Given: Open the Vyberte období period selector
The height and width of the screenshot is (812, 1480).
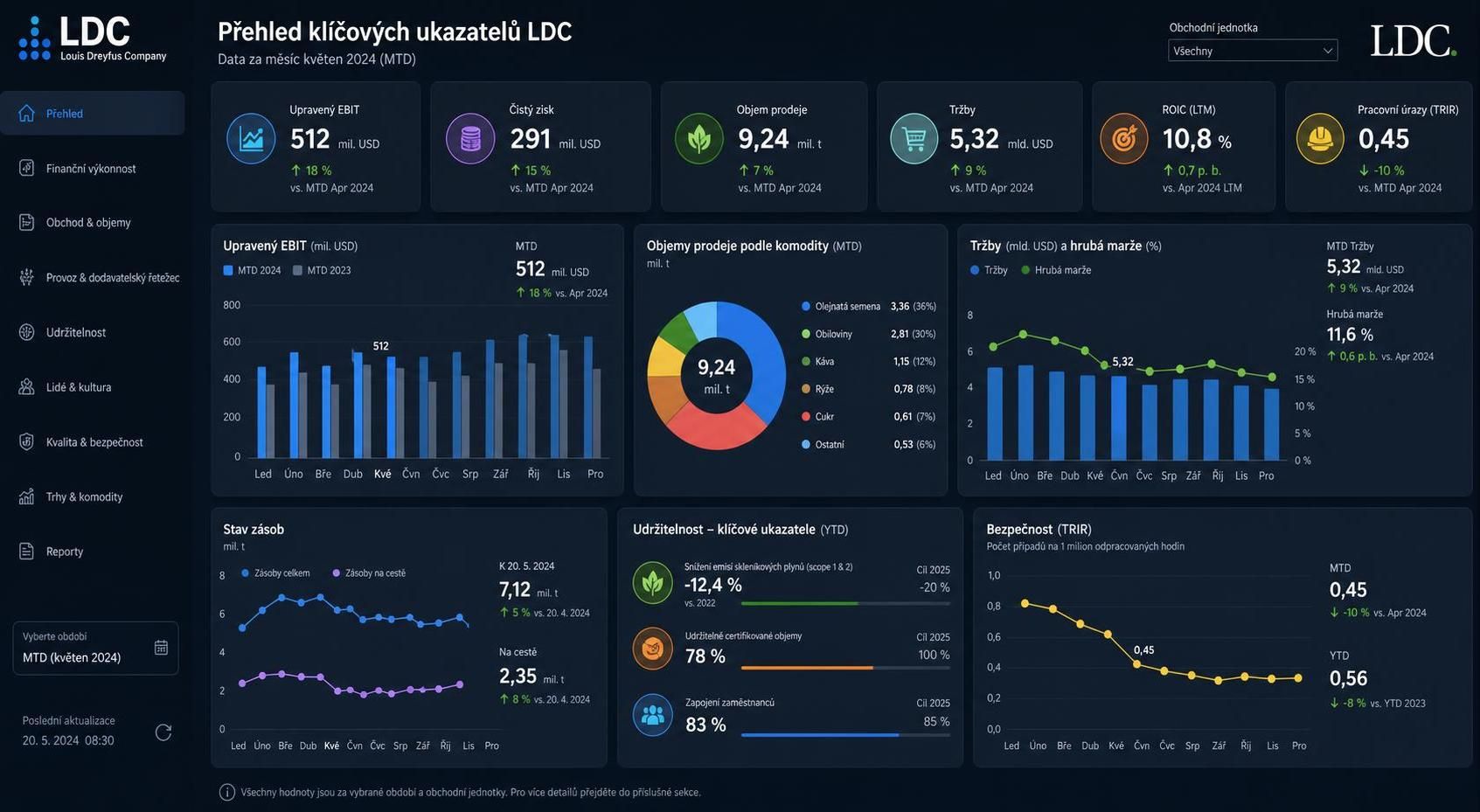Looking at the screenshot, I should coord(95,648).
